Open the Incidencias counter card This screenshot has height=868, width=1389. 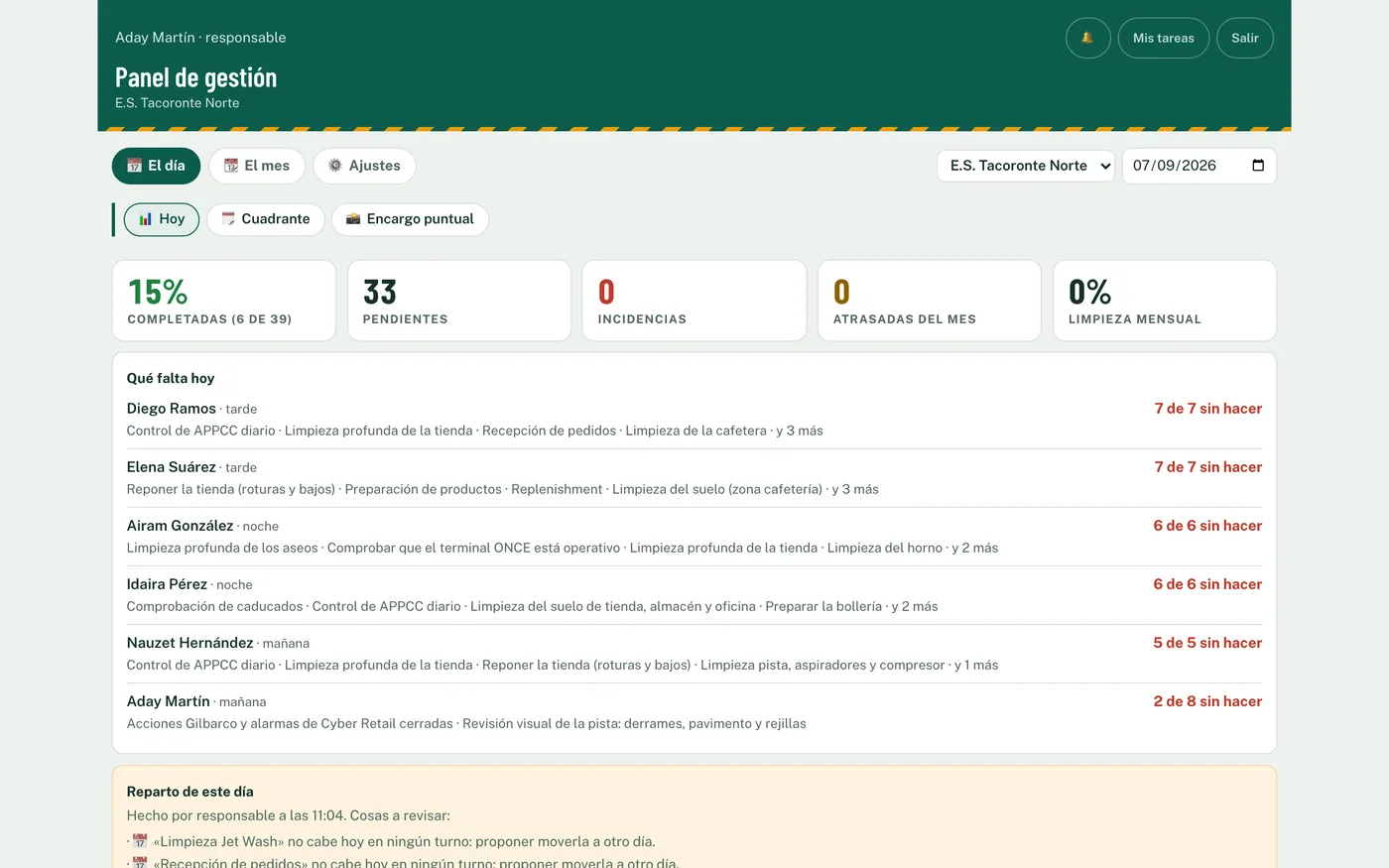(x=694, y=301)
